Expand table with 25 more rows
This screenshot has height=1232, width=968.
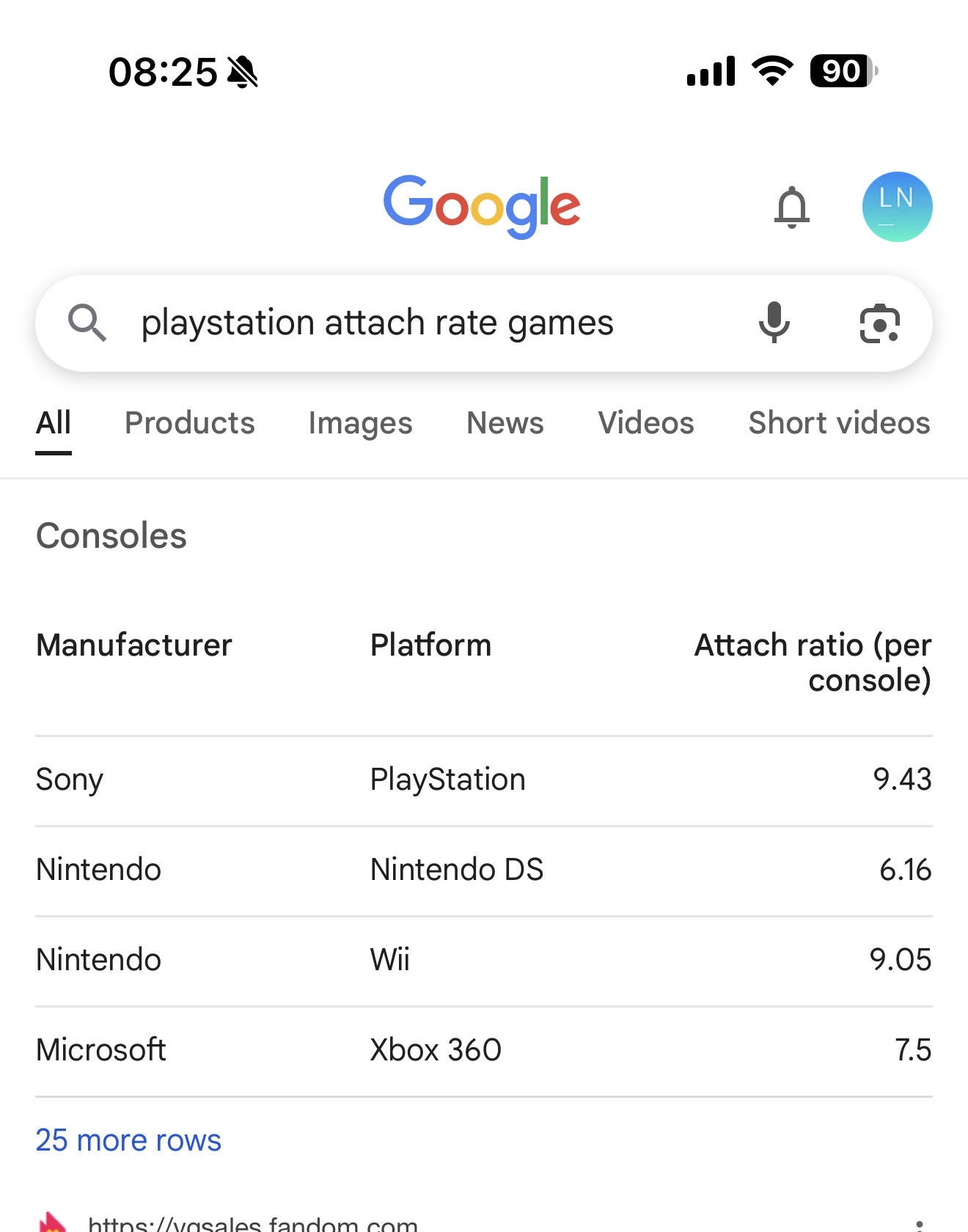pos(128,1140)
